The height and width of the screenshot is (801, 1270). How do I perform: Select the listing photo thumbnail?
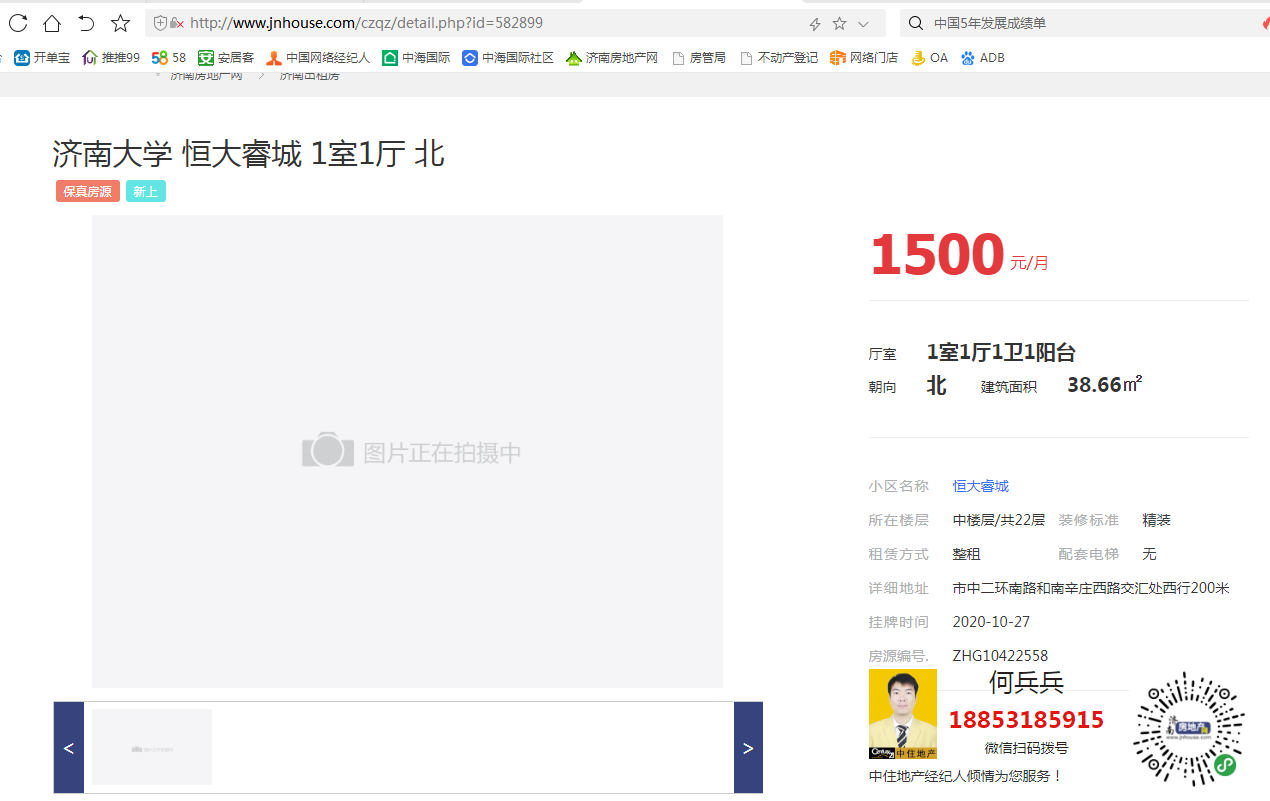coord(152,747)
